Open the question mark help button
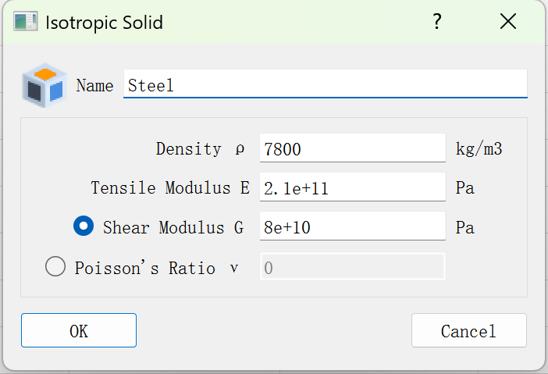The height and width of the screenshot is (374, 548). point(437,22)
